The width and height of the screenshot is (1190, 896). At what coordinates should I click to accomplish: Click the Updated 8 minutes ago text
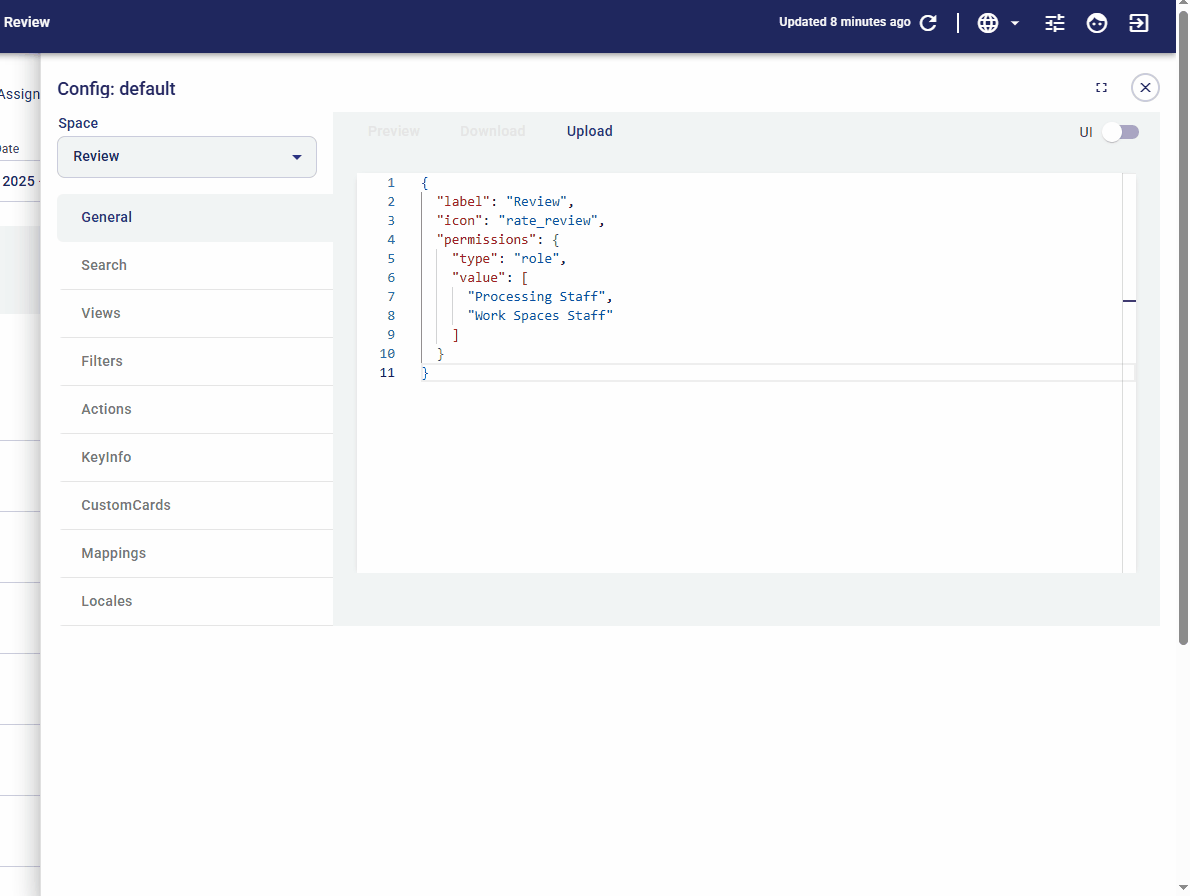point(845,22)
